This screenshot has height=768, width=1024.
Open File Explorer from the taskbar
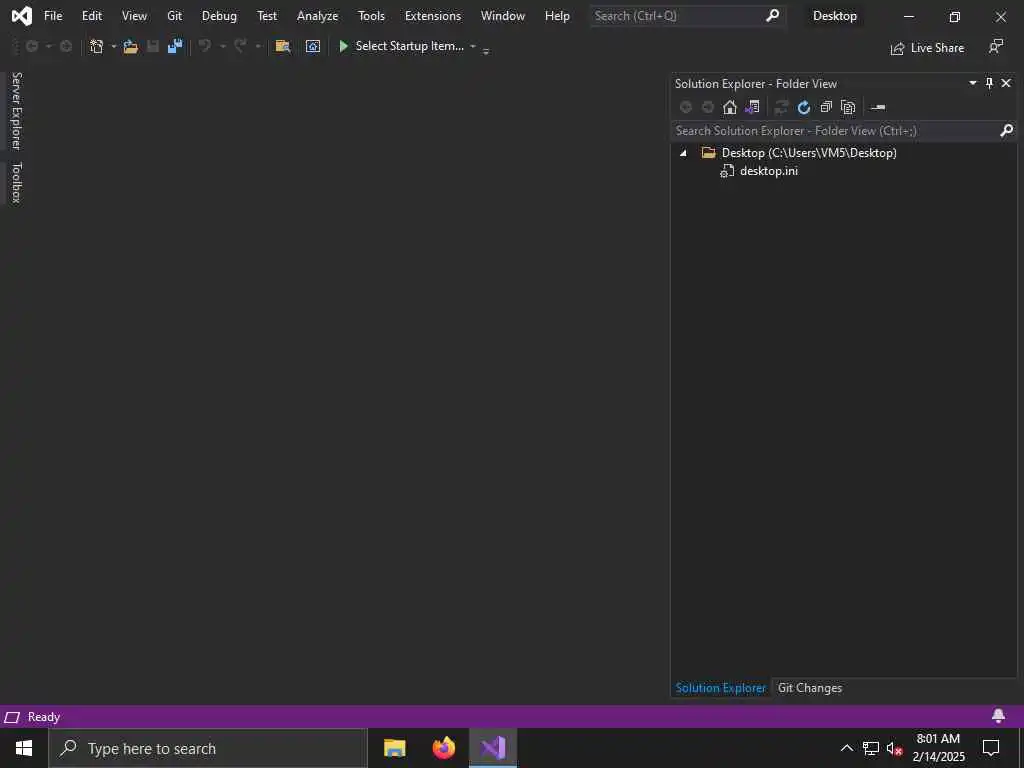pos(394,748)
